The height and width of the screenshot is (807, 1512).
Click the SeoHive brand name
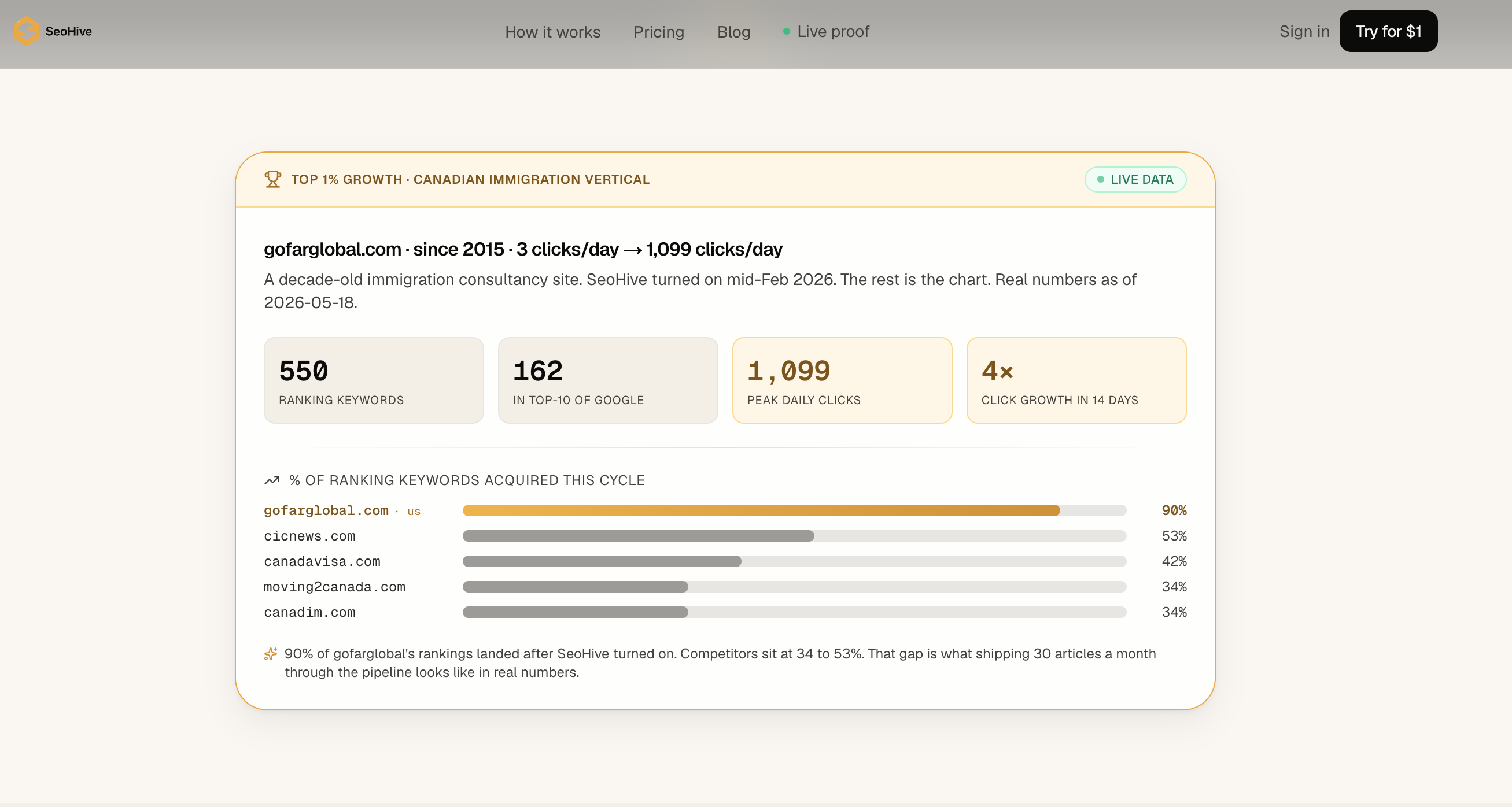click(69, 32)
